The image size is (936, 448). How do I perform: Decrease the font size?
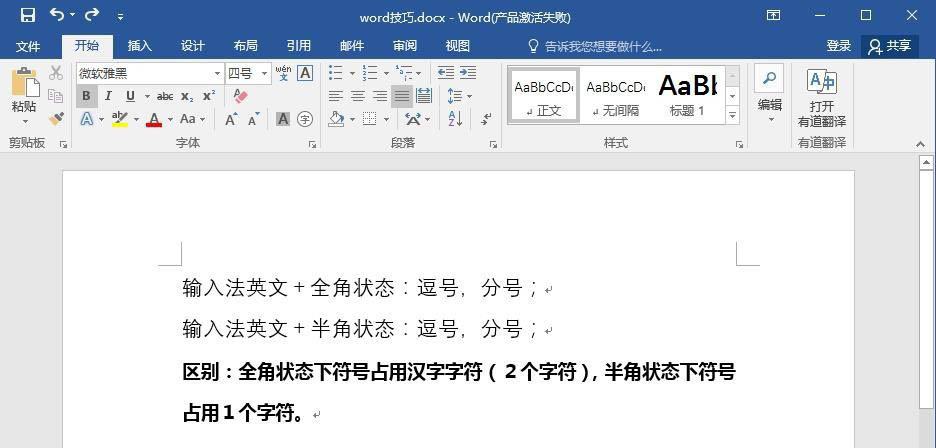point(254,119)
